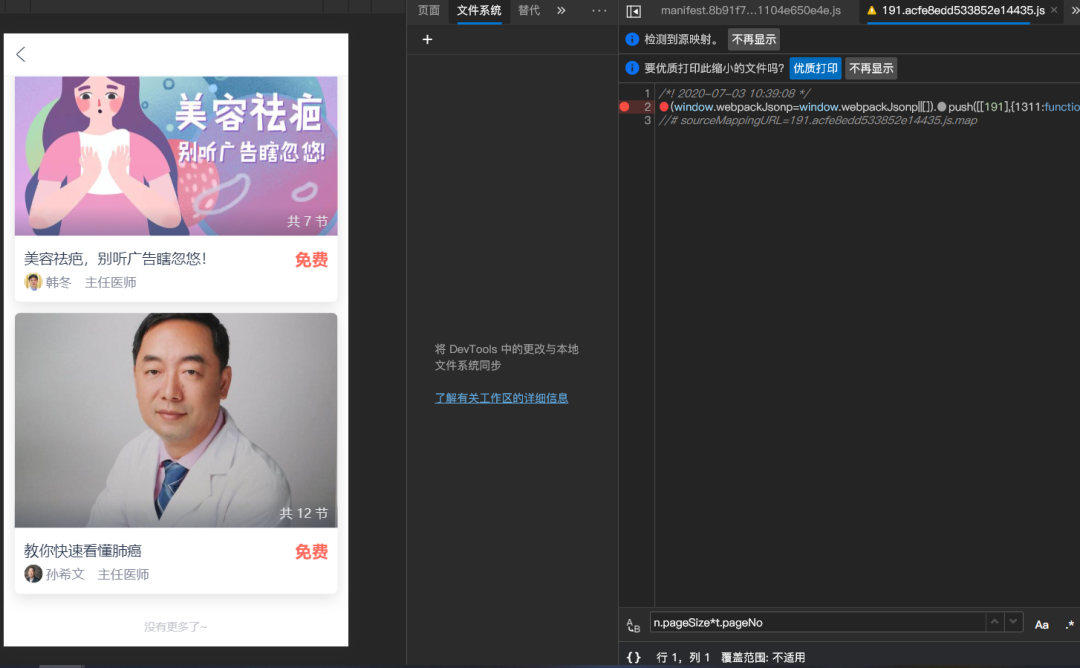Click the course title 教你快速看懂肺癌

pyautogui.click(x=83, y=550)
